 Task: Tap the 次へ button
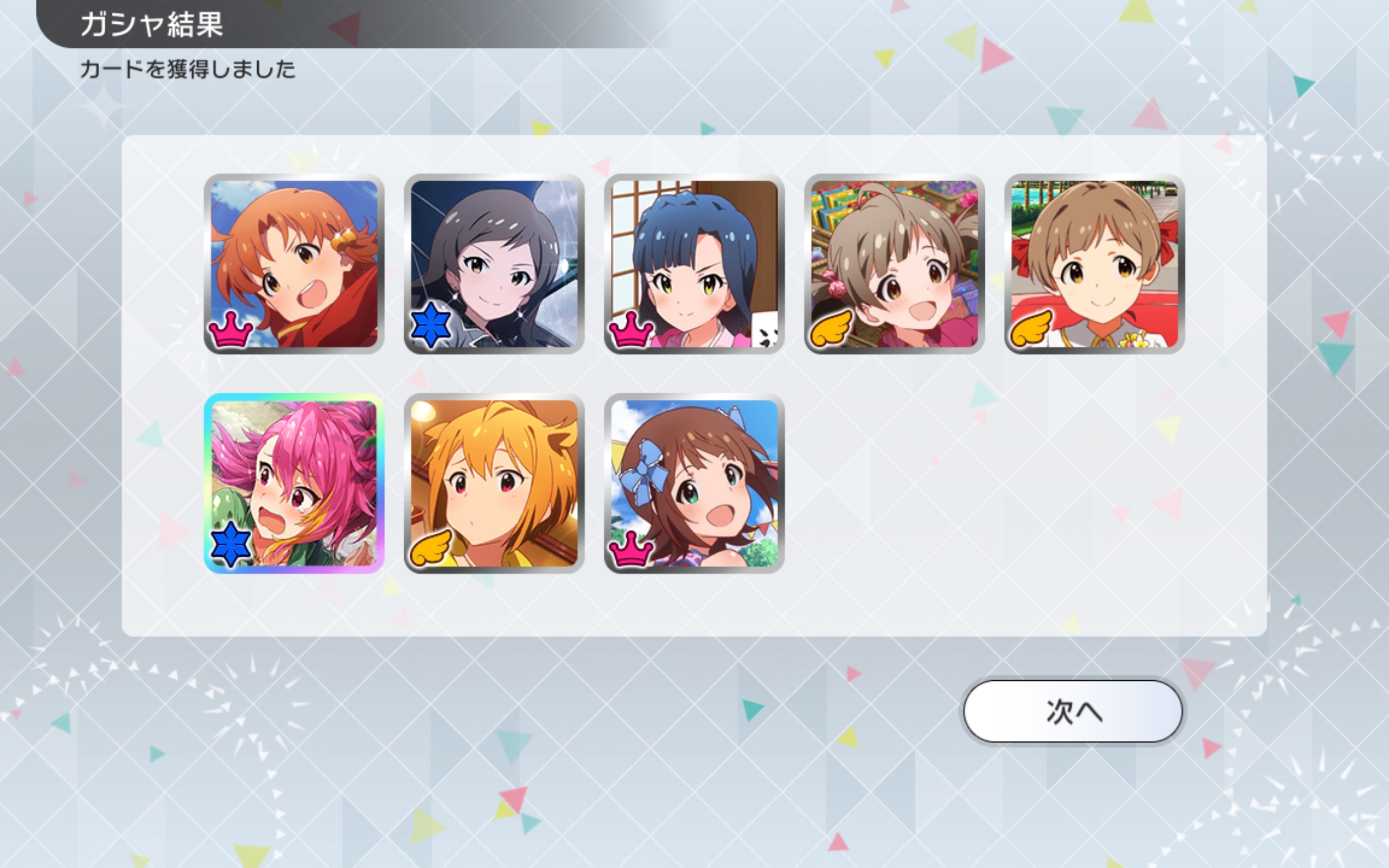tap(1072, 711)
